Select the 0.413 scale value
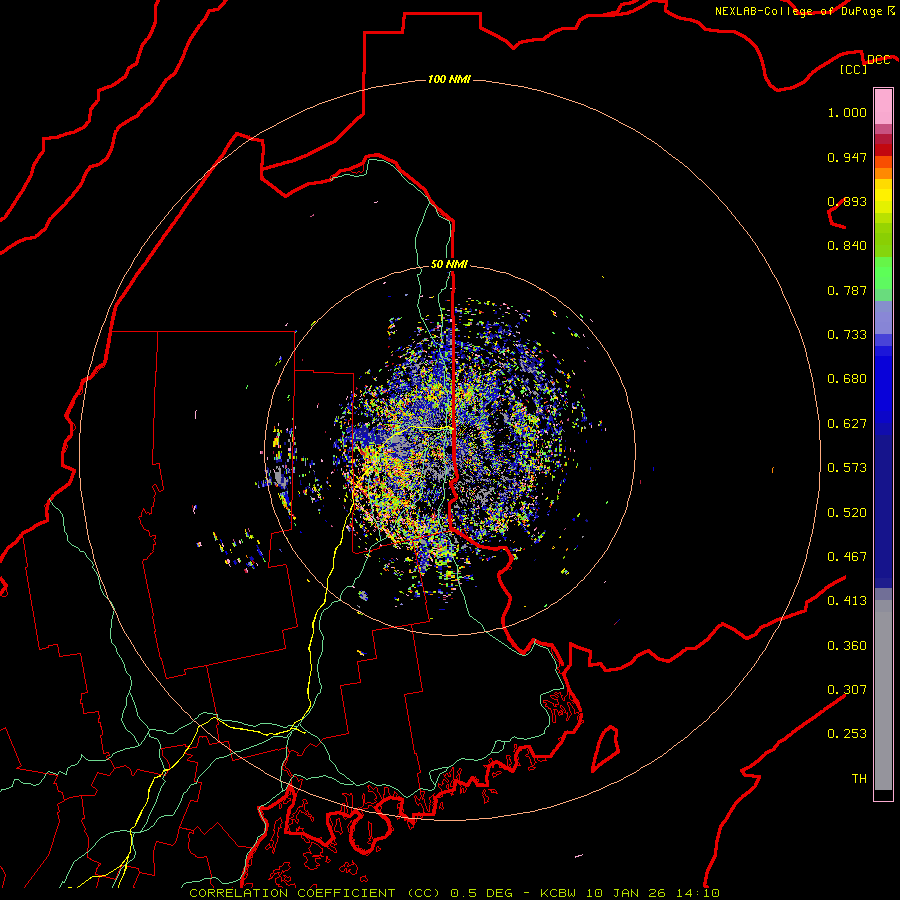 (x=847, y=601)
